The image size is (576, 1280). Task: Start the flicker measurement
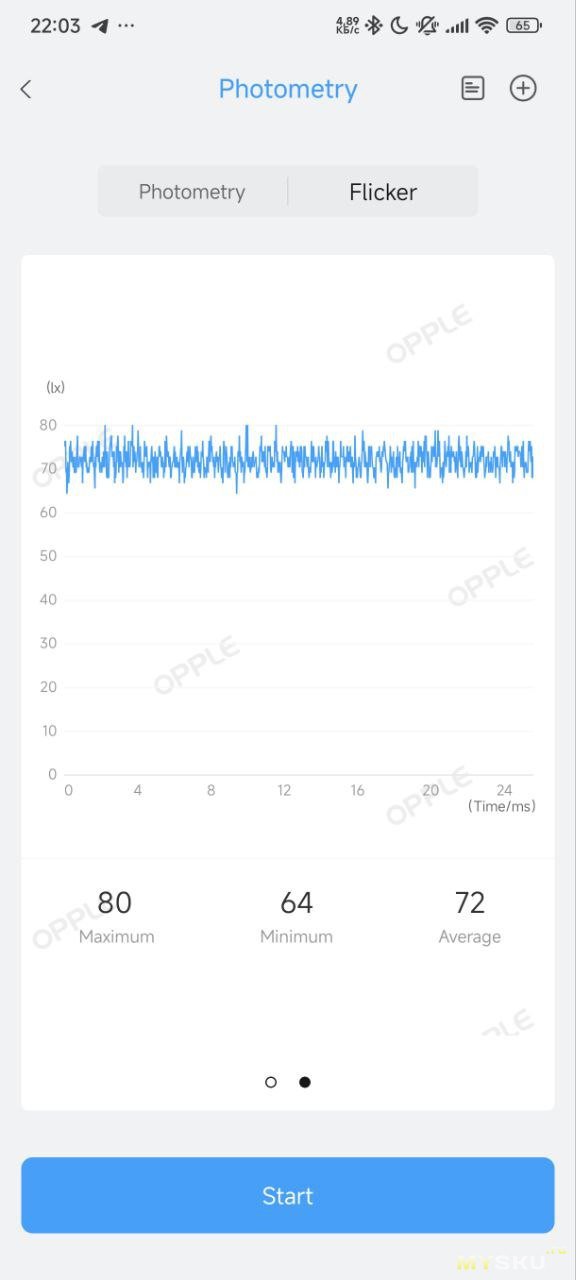[288, 1195]
